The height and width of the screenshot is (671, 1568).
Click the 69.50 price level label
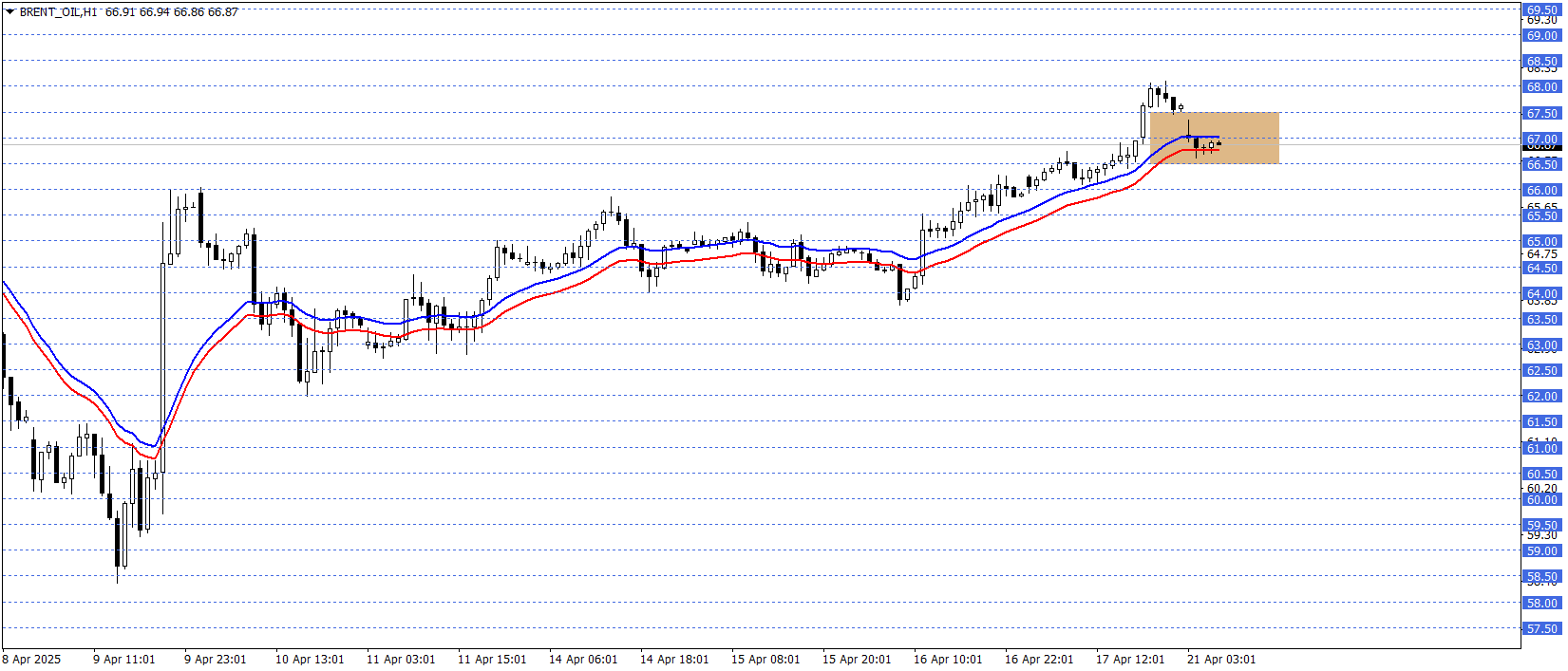tap(1542, 9)
